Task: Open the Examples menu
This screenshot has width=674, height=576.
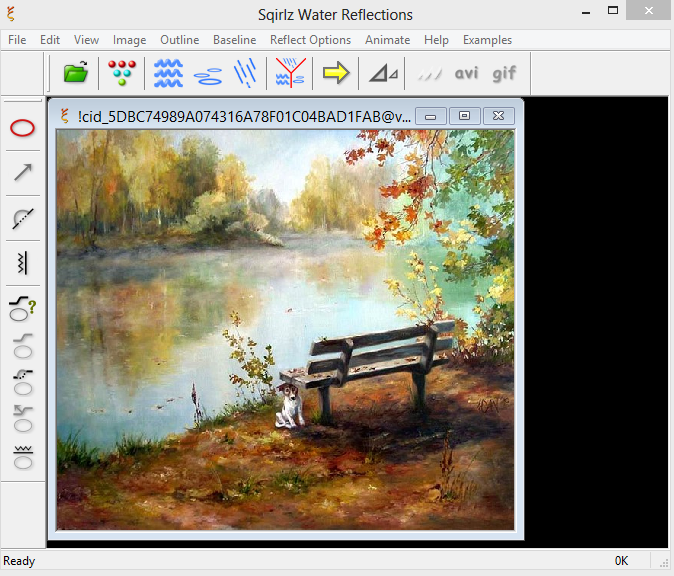Action: 487,40
